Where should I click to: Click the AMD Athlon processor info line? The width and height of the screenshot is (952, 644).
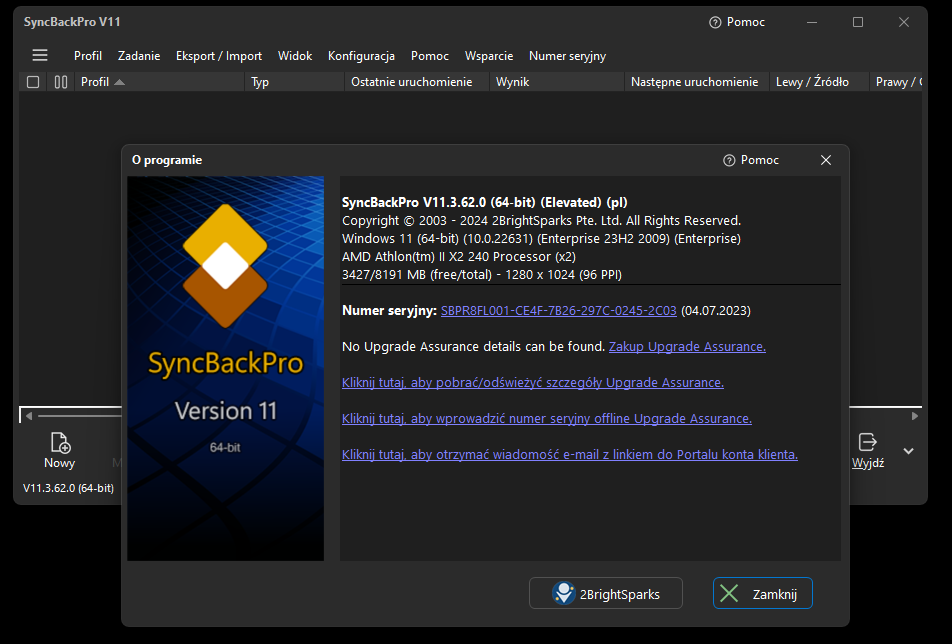pos(459,256)
